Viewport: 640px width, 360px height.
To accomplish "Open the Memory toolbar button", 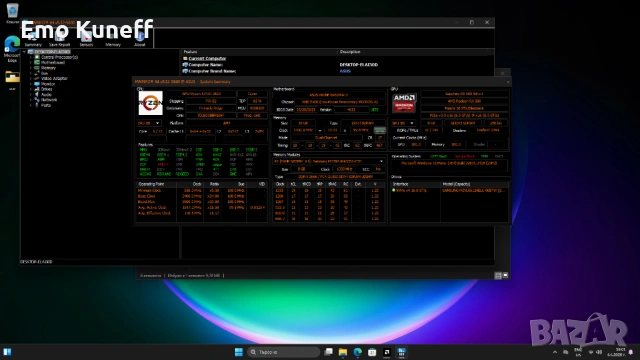I will point(113,40).
